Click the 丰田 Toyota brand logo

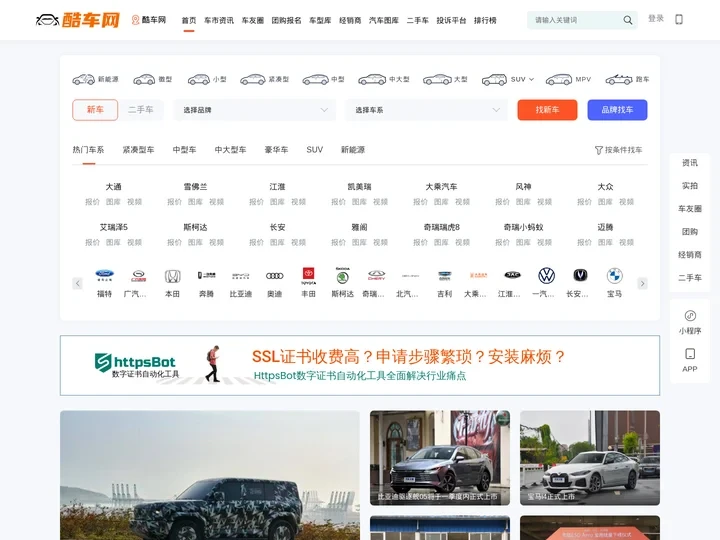(309, 276)
